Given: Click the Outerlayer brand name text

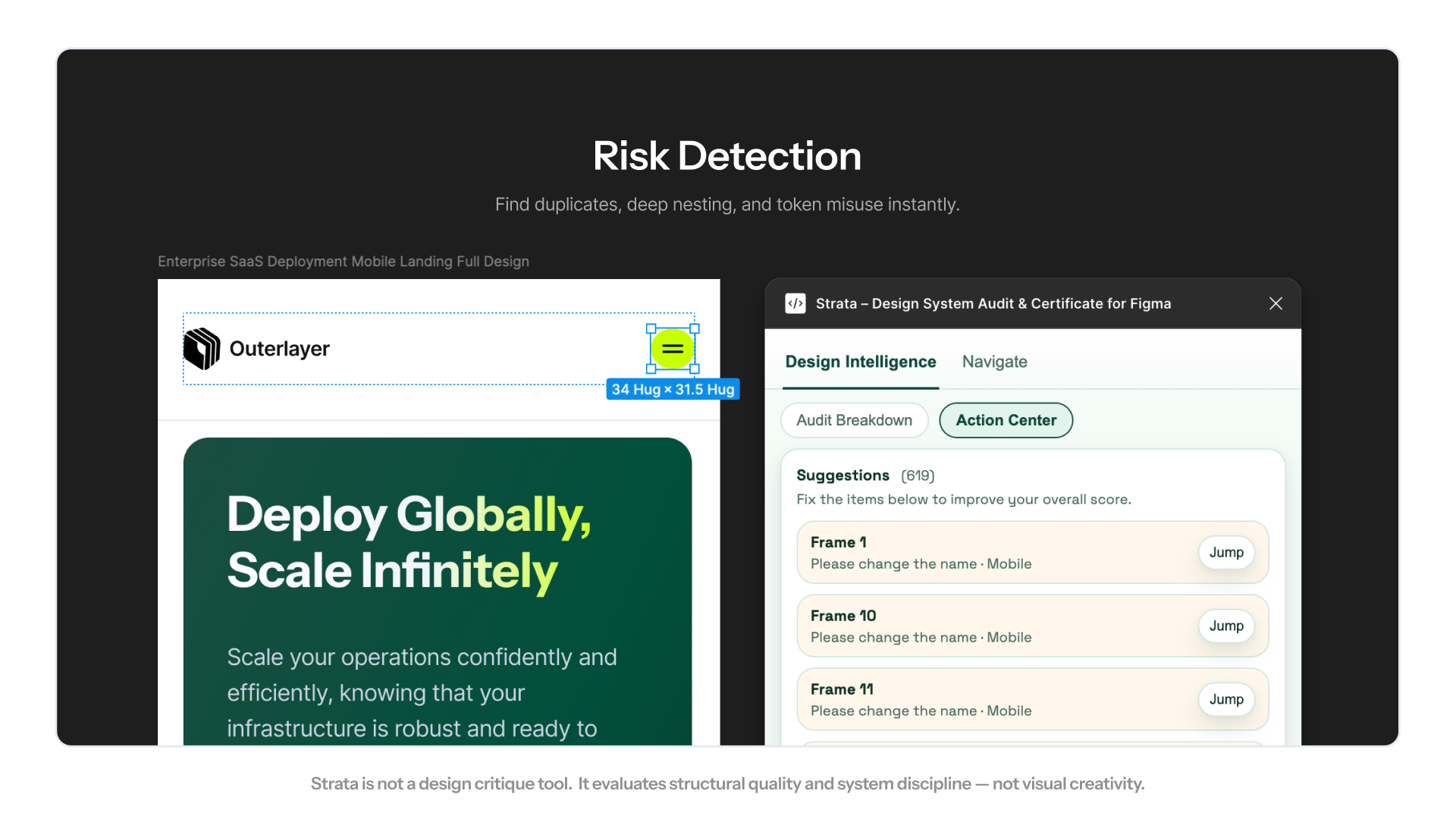Looking at the screenshot, I should (x=279, y=349).
